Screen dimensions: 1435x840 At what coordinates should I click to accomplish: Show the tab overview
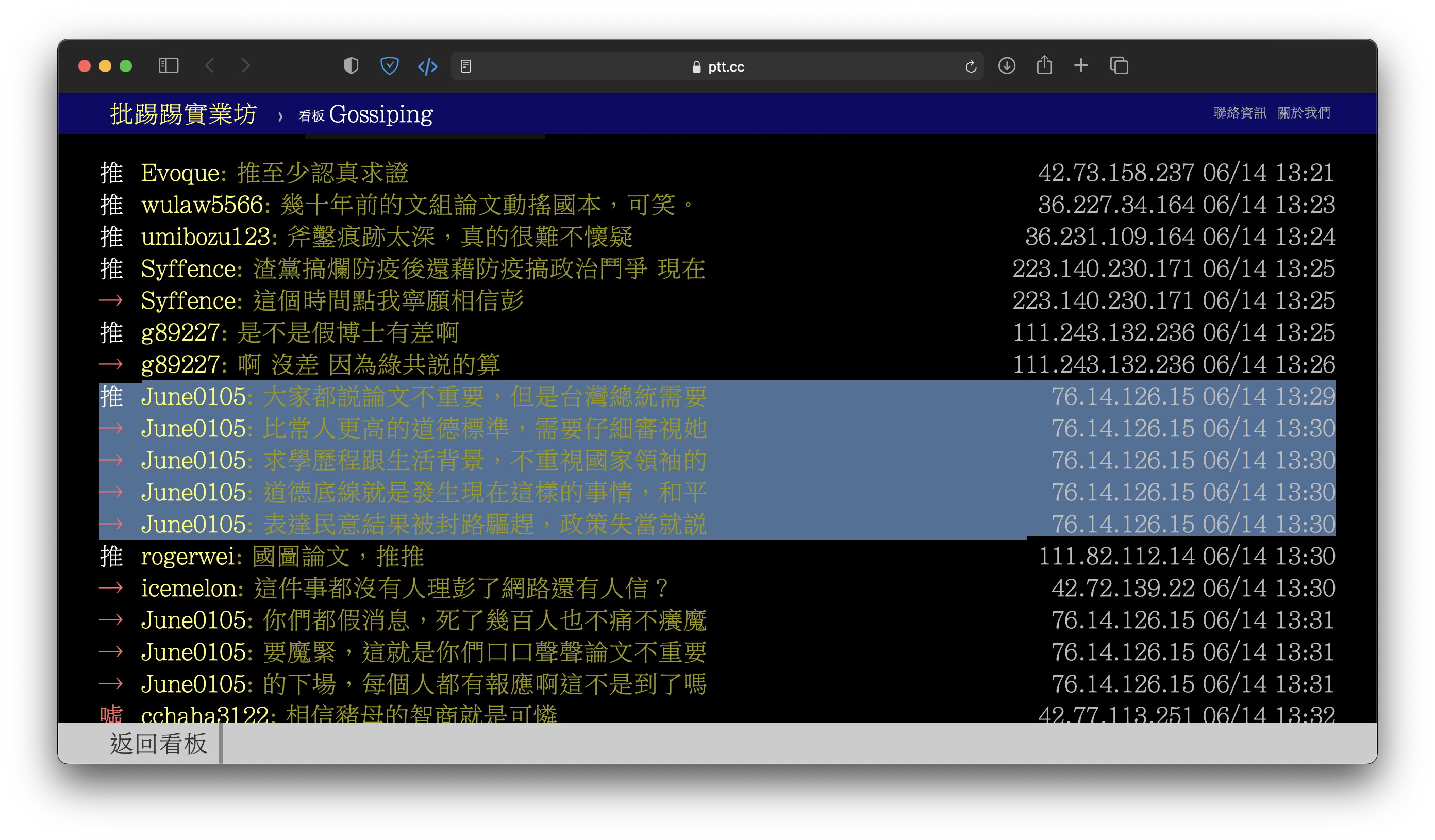coord(1119,66)
